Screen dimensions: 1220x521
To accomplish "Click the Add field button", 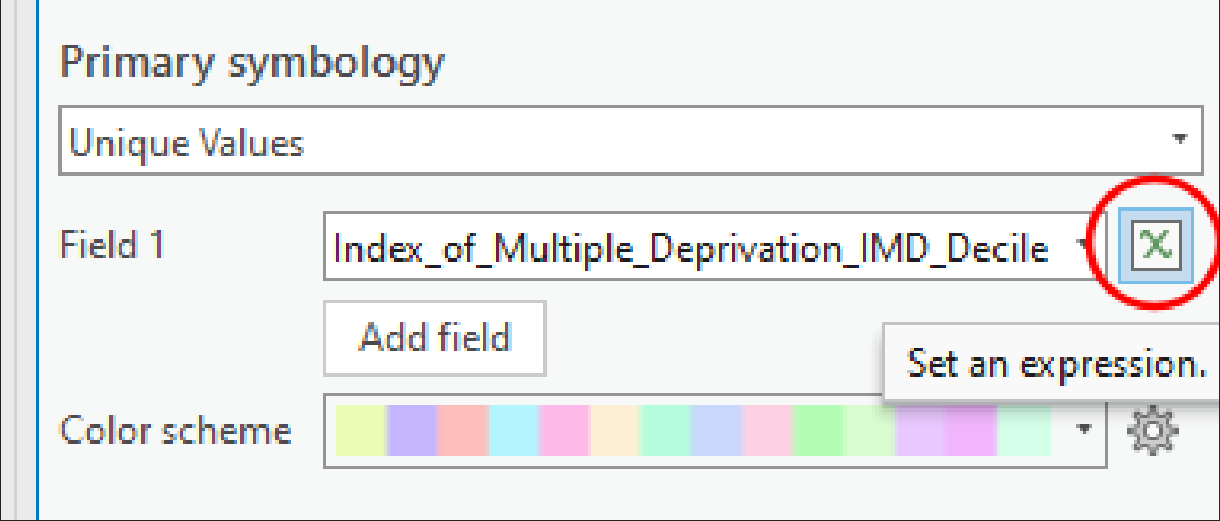I will pos(434,338).
